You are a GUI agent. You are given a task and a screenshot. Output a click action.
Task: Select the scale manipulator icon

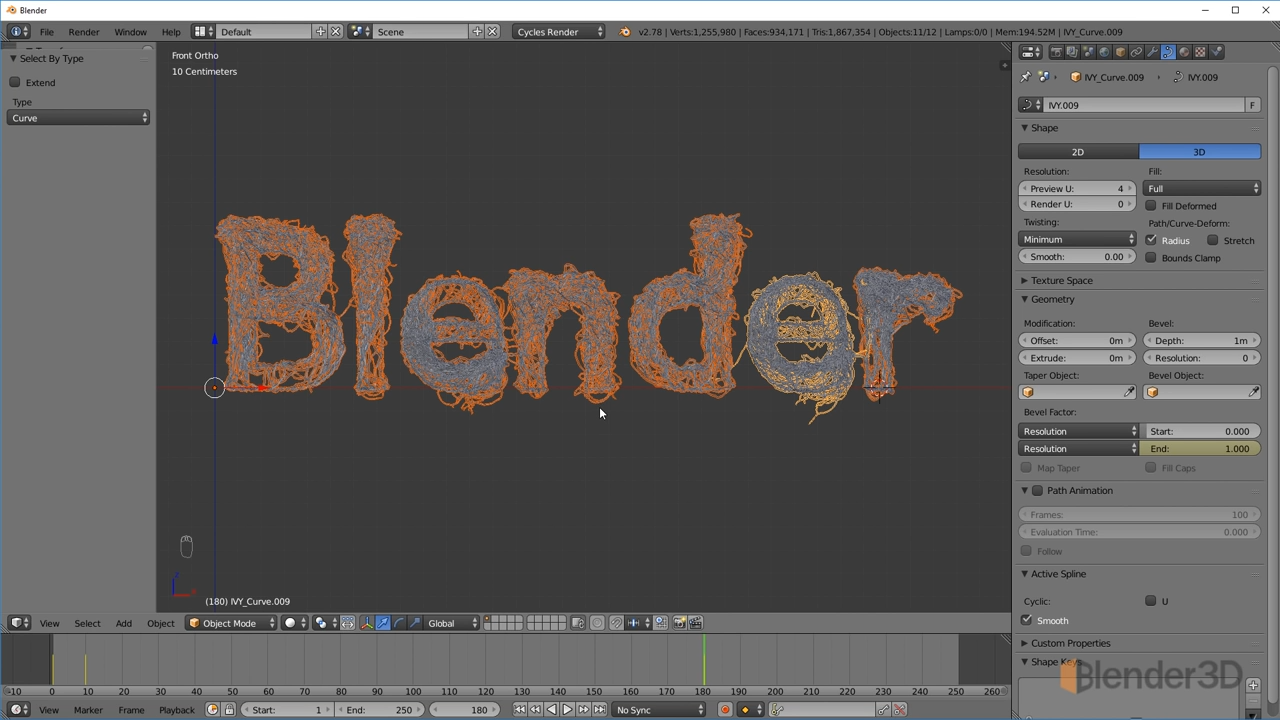click(x=415, y=623)
